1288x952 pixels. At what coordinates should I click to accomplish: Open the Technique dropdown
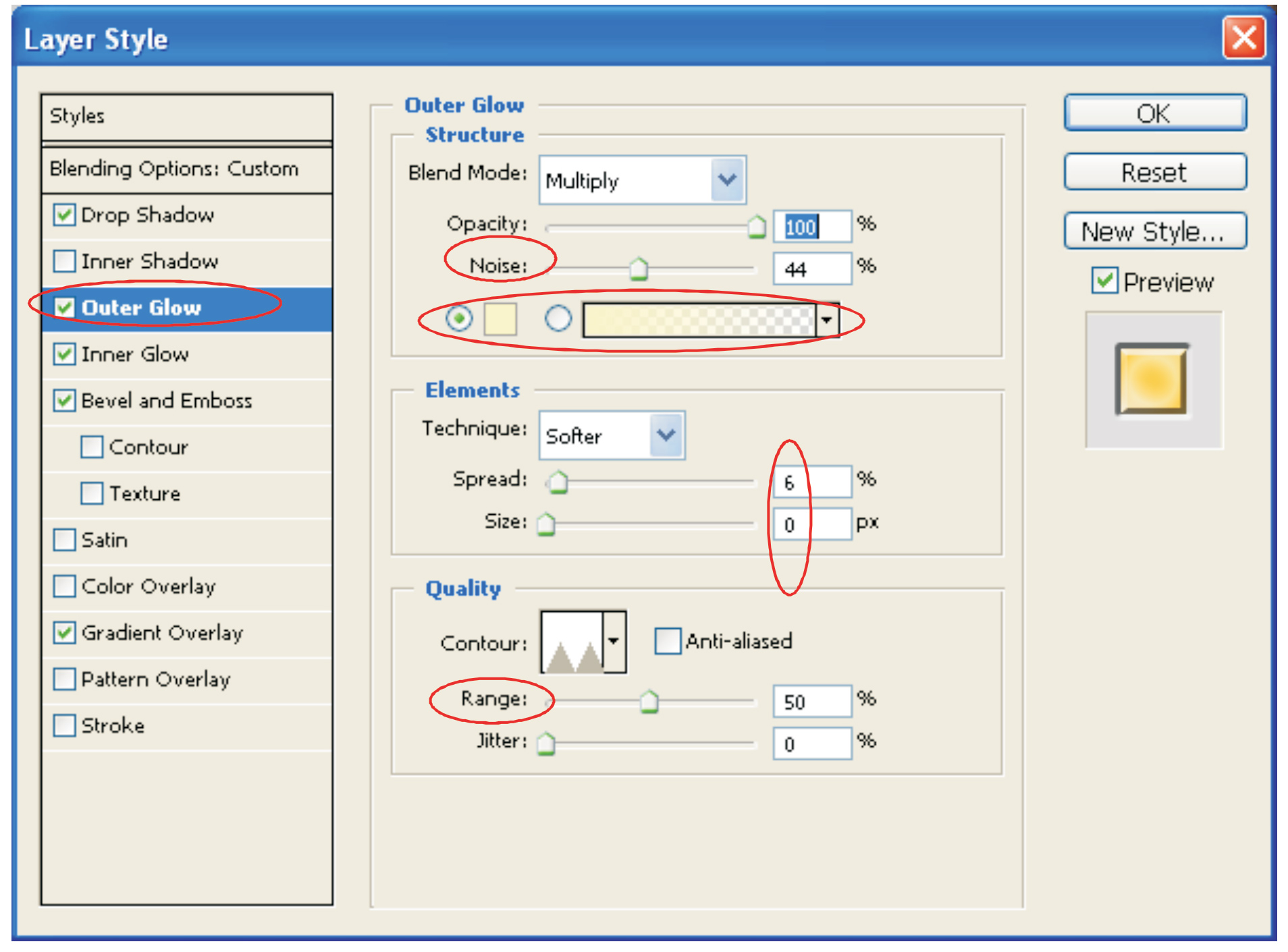pyautogui.click(x=666, y=436)
